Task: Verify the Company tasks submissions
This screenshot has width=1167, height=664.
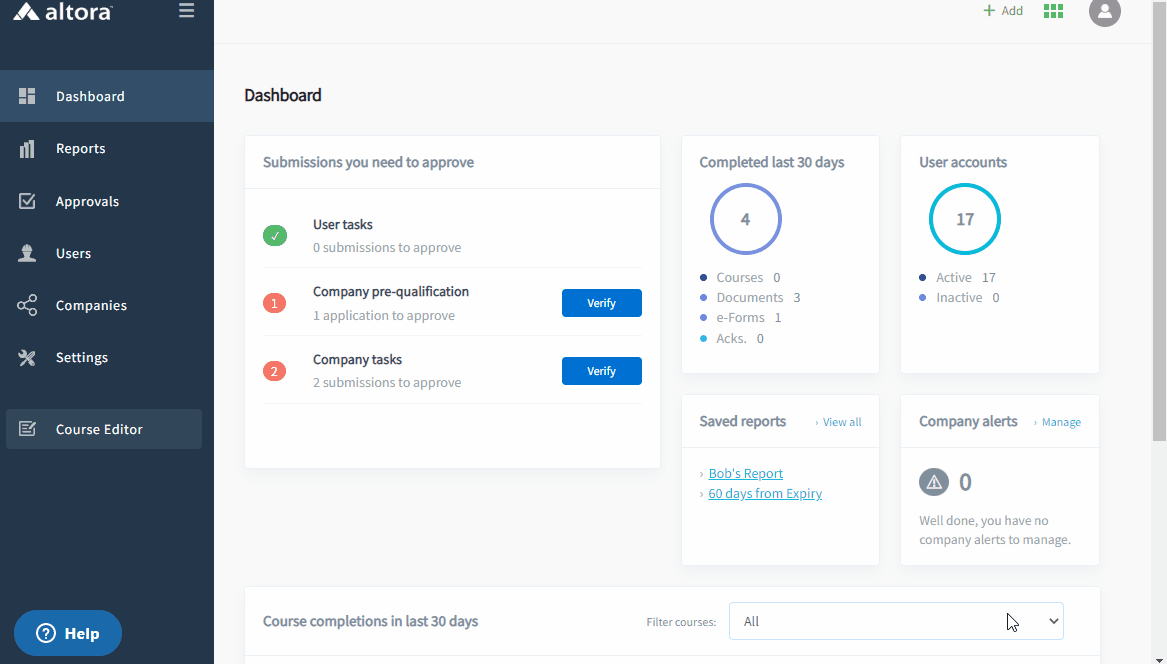Action: (601, 371)
